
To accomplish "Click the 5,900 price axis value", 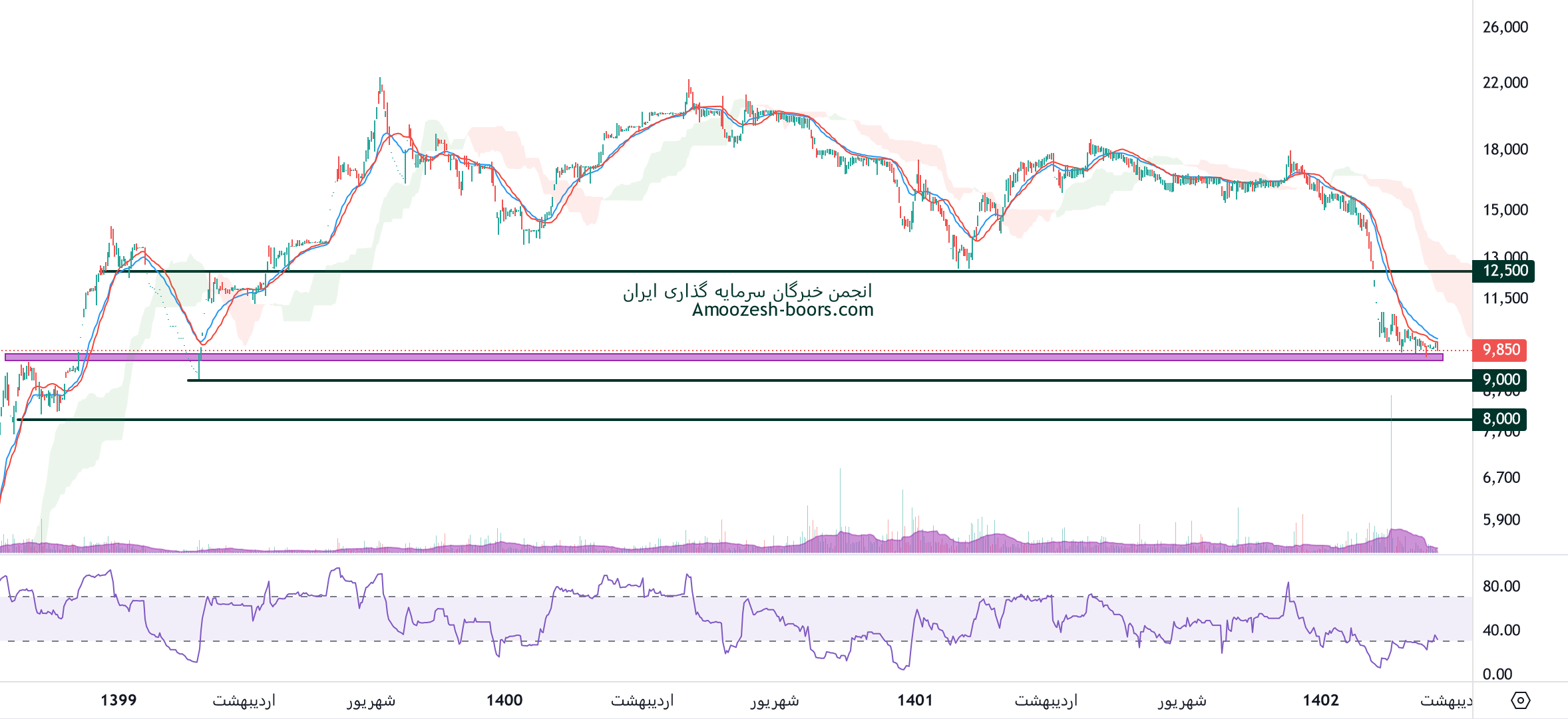I will tap(1501, 519).
